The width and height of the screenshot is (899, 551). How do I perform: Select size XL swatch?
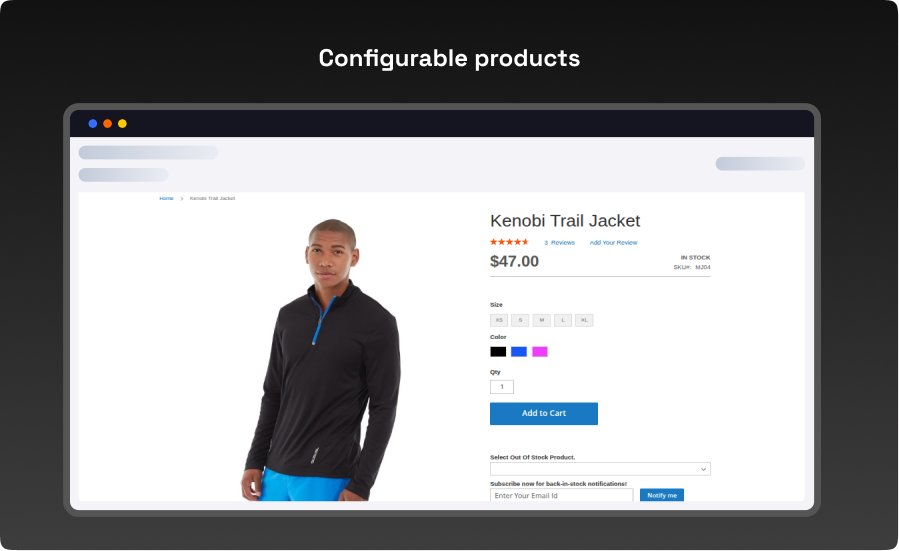pyautogui.click(x=584, y=320)
